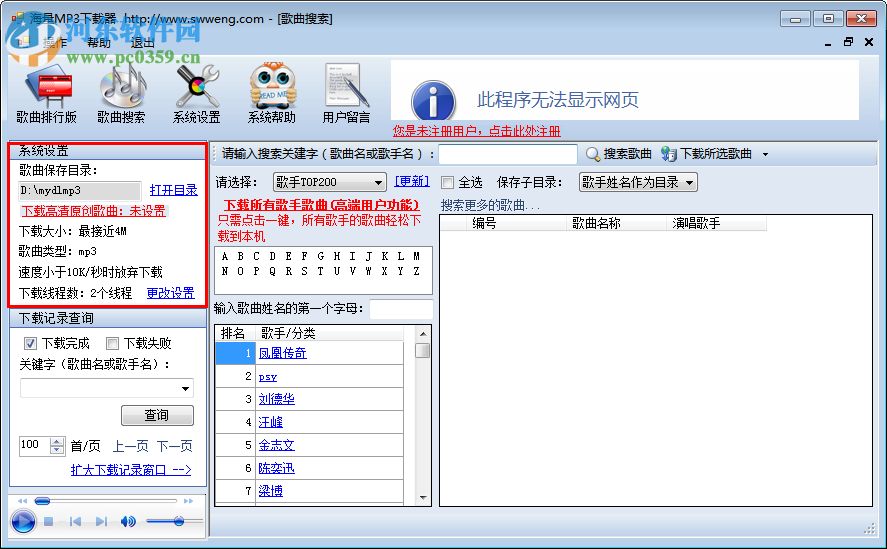
Task: Expand the 歌手姓名作为目录 dropdown
Action: (x=689, y=182)
